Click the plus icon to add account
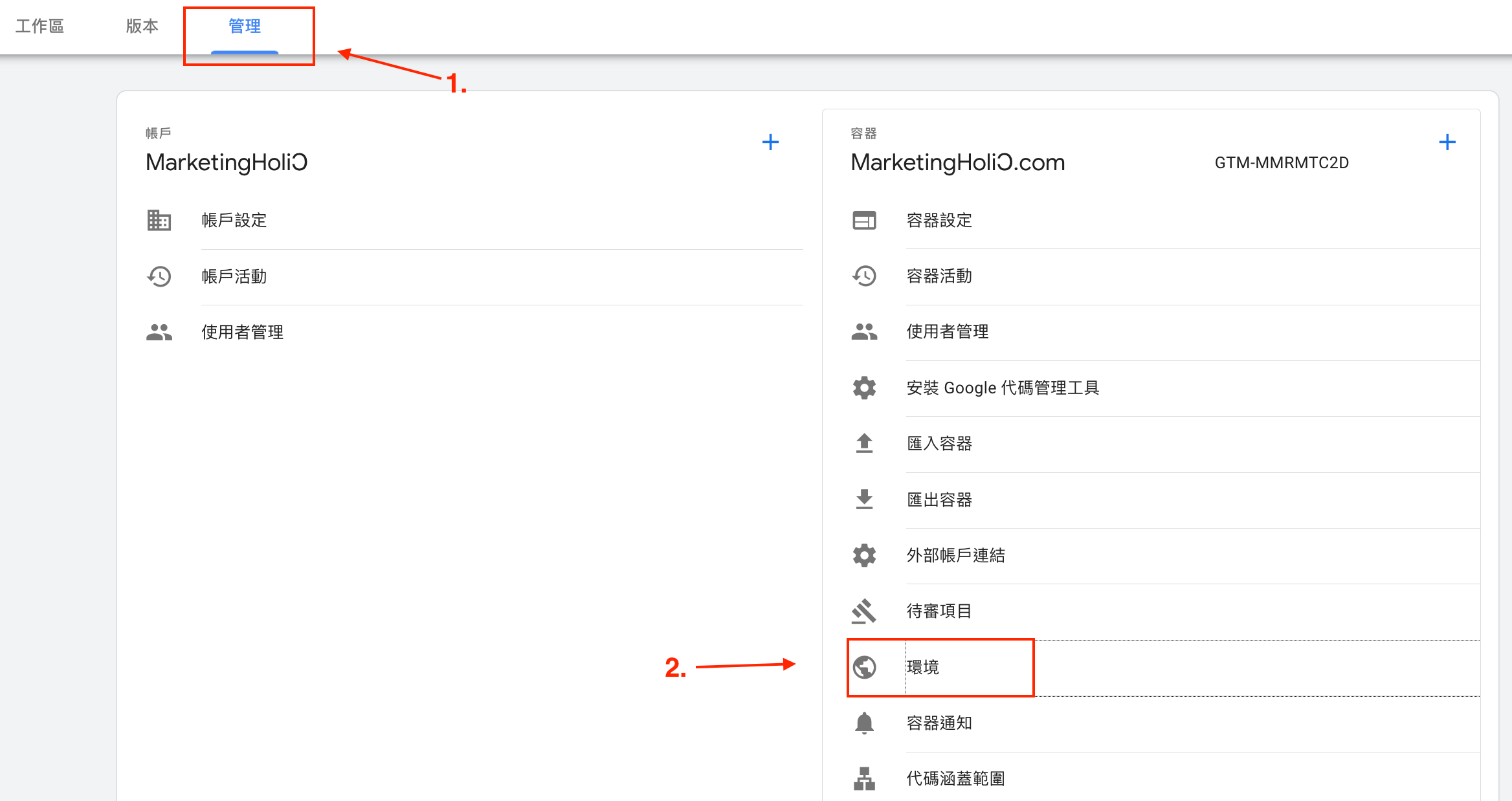 coord(770,142)
